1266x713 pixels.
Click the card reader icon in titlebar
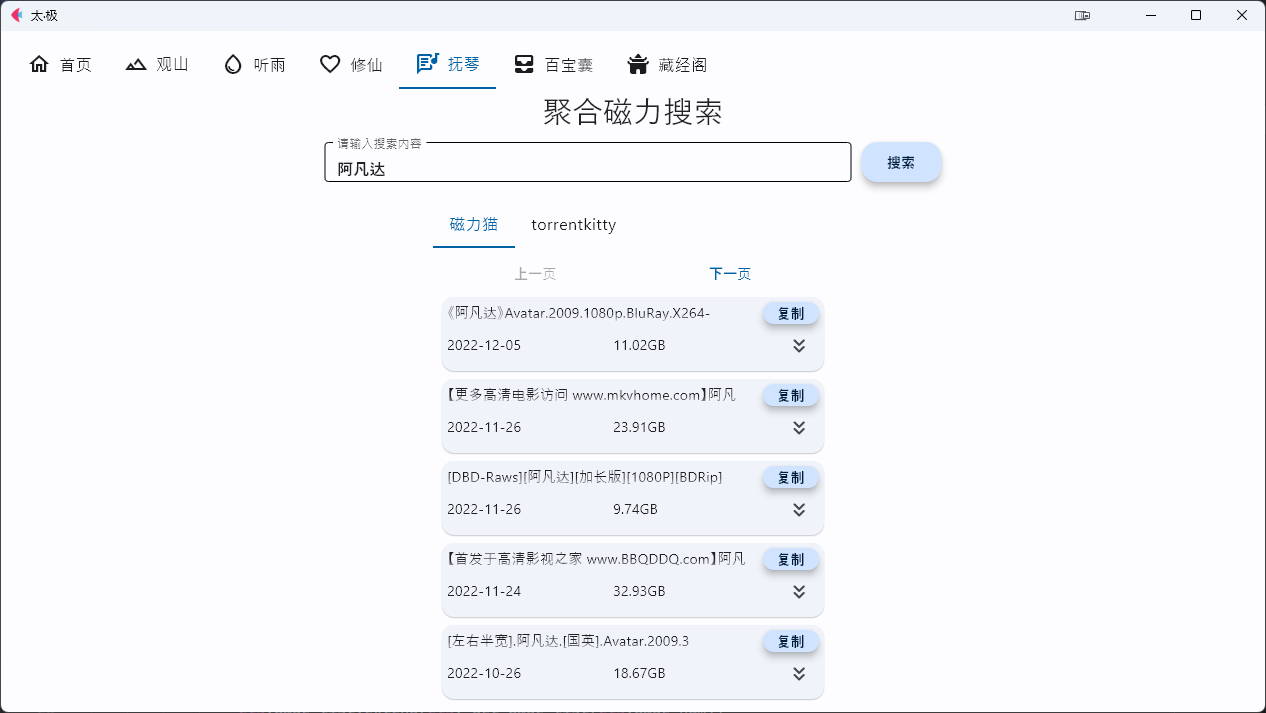[x=1082, y=16]
